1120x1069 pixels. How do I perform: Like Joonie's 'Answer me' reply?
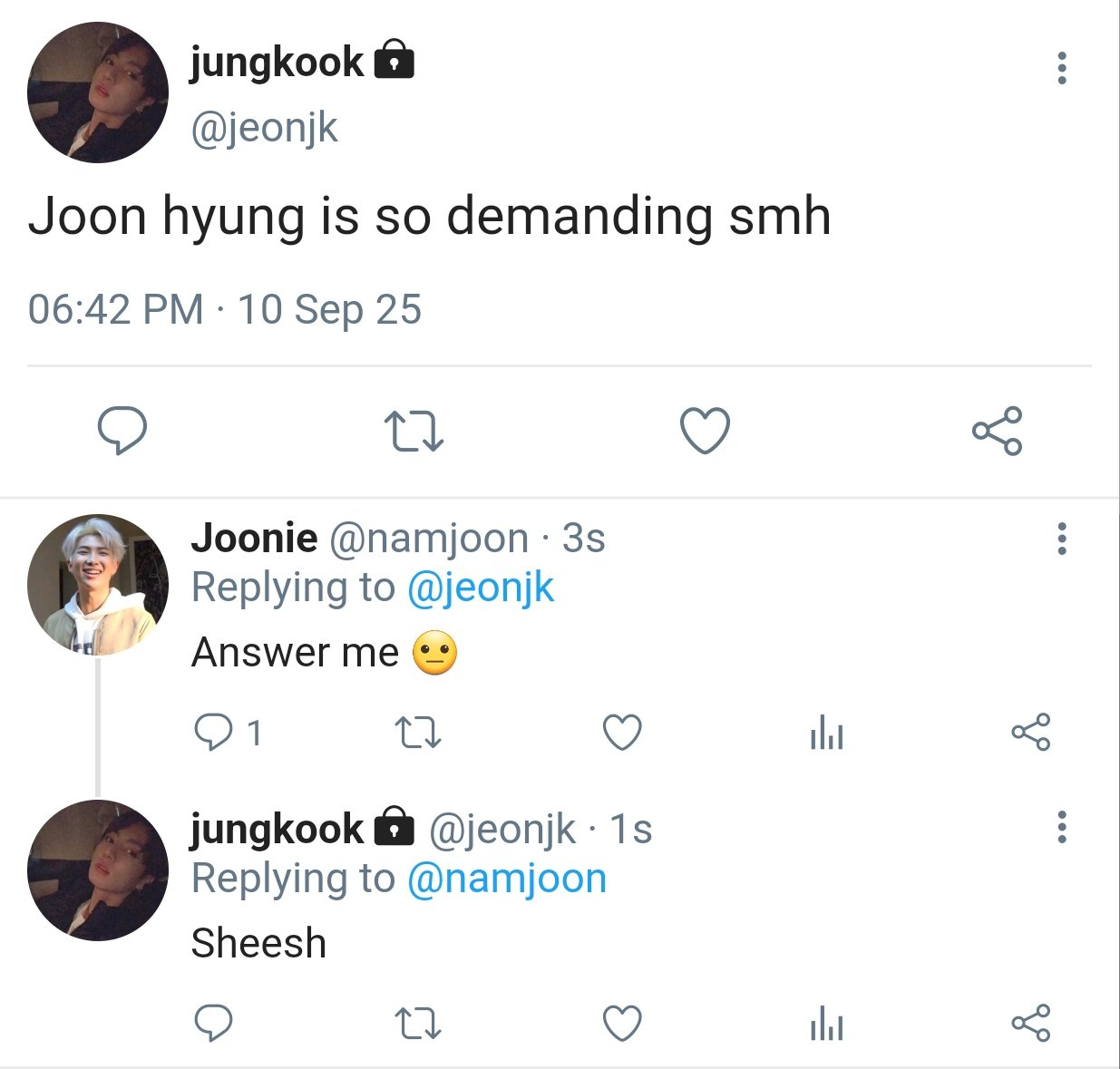622,733
